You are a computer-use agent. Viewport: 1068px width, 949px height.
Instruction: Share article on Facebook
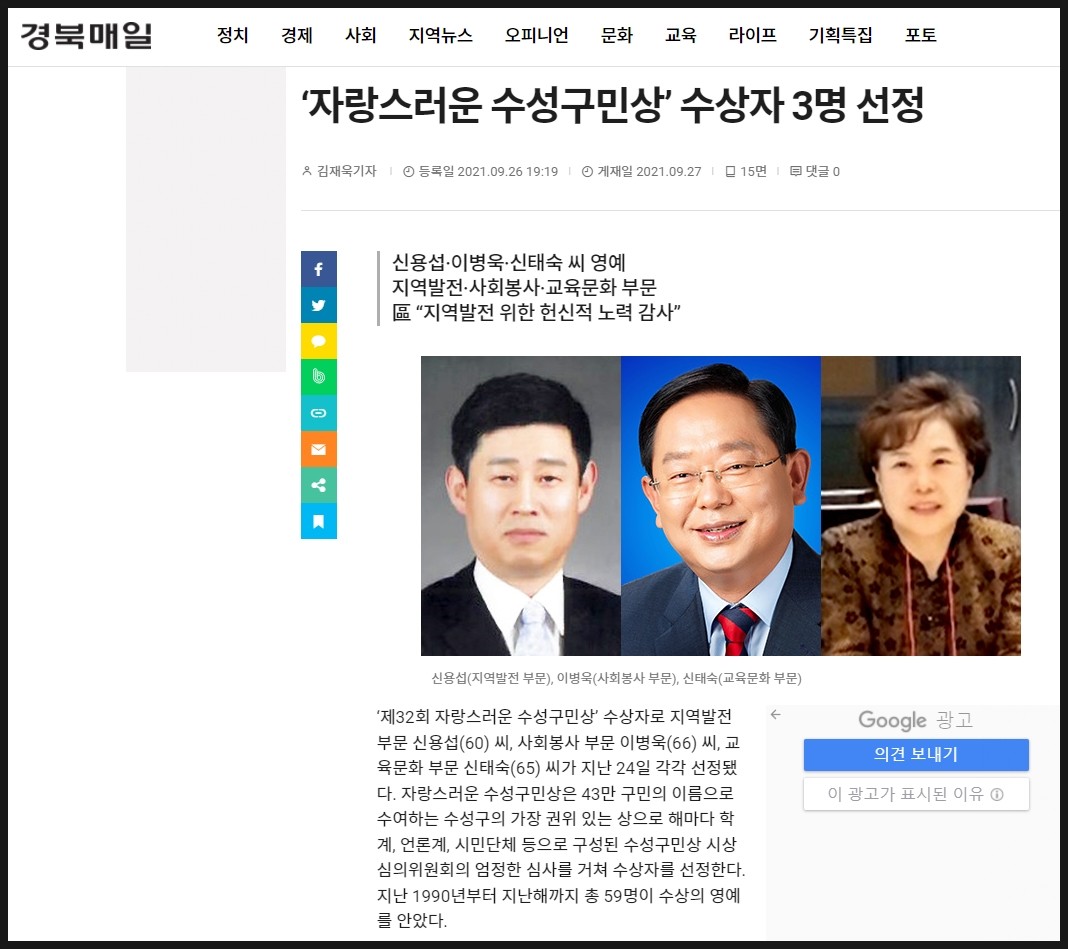tap(319, 269)
